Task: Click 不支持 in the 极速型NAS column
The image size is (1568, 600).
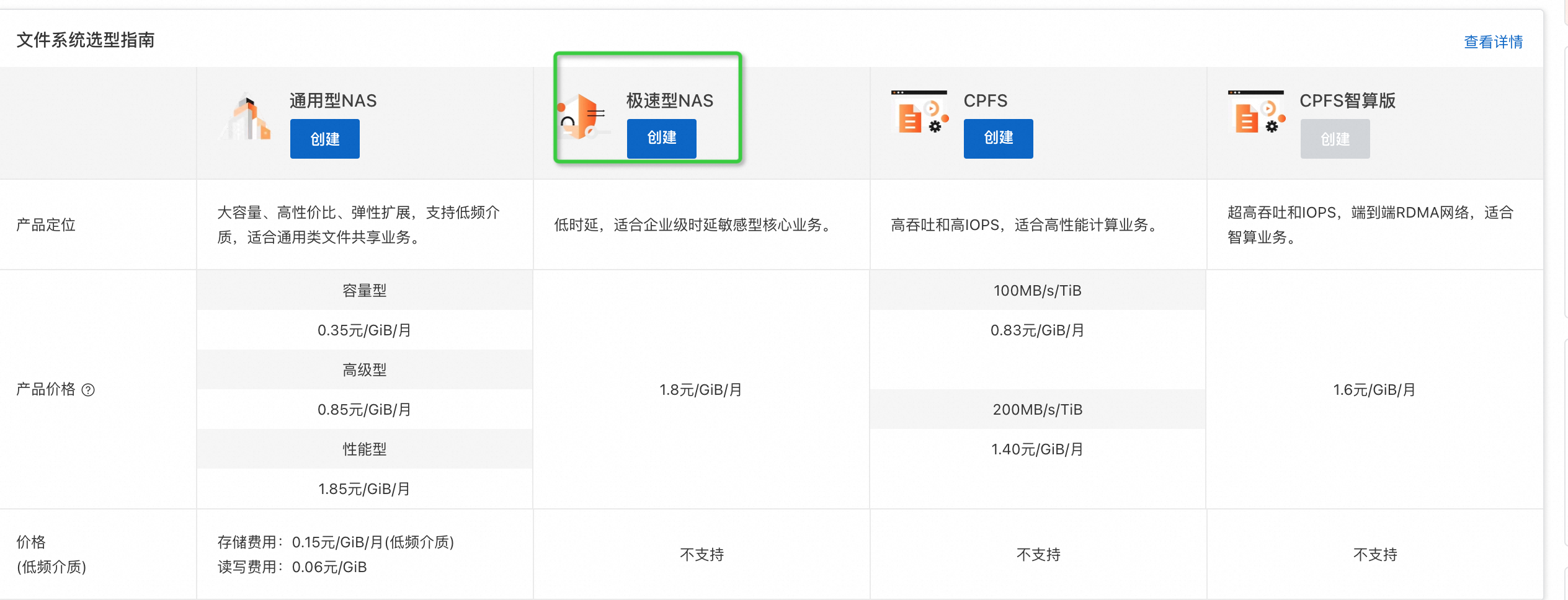Action: point(702,555)
